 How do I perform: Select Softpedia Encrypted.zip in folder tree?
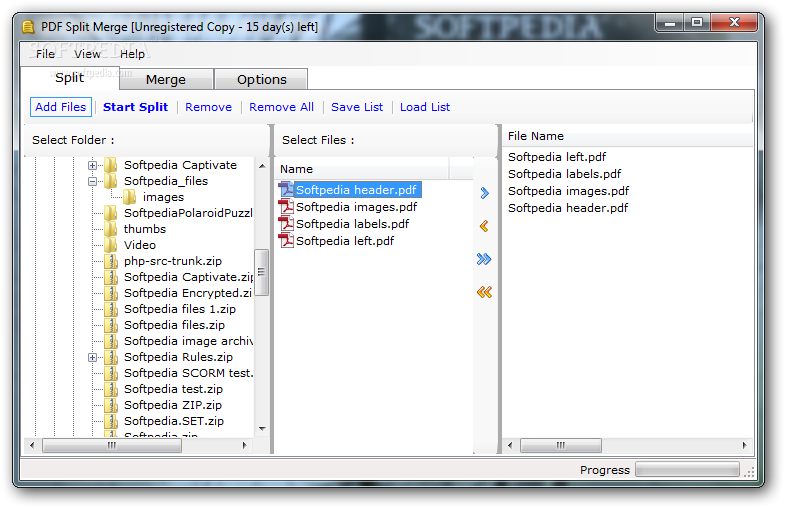pos(188,292)
